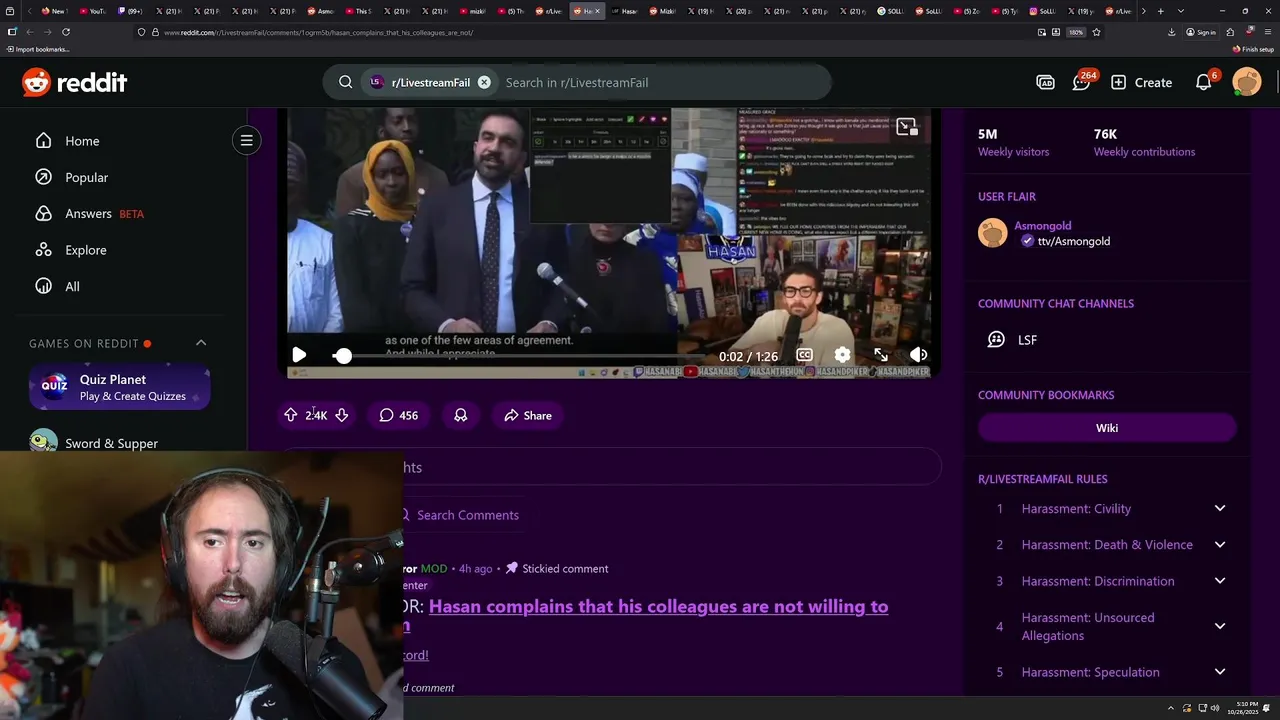Screen dimensions: 1280x720
Task: Open browser downloads icon
Action: tap(1171, 32)
